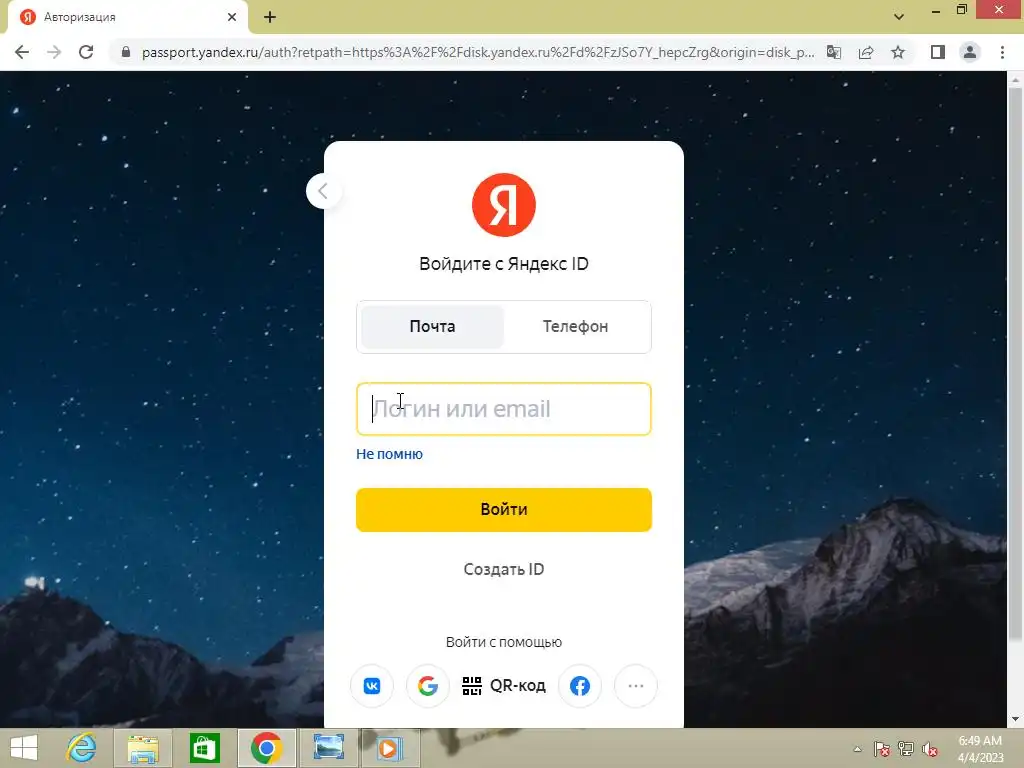Viewport: 1024px width, 768px height.
Task: Open tab search dropdown chevron
Action: 899,17
